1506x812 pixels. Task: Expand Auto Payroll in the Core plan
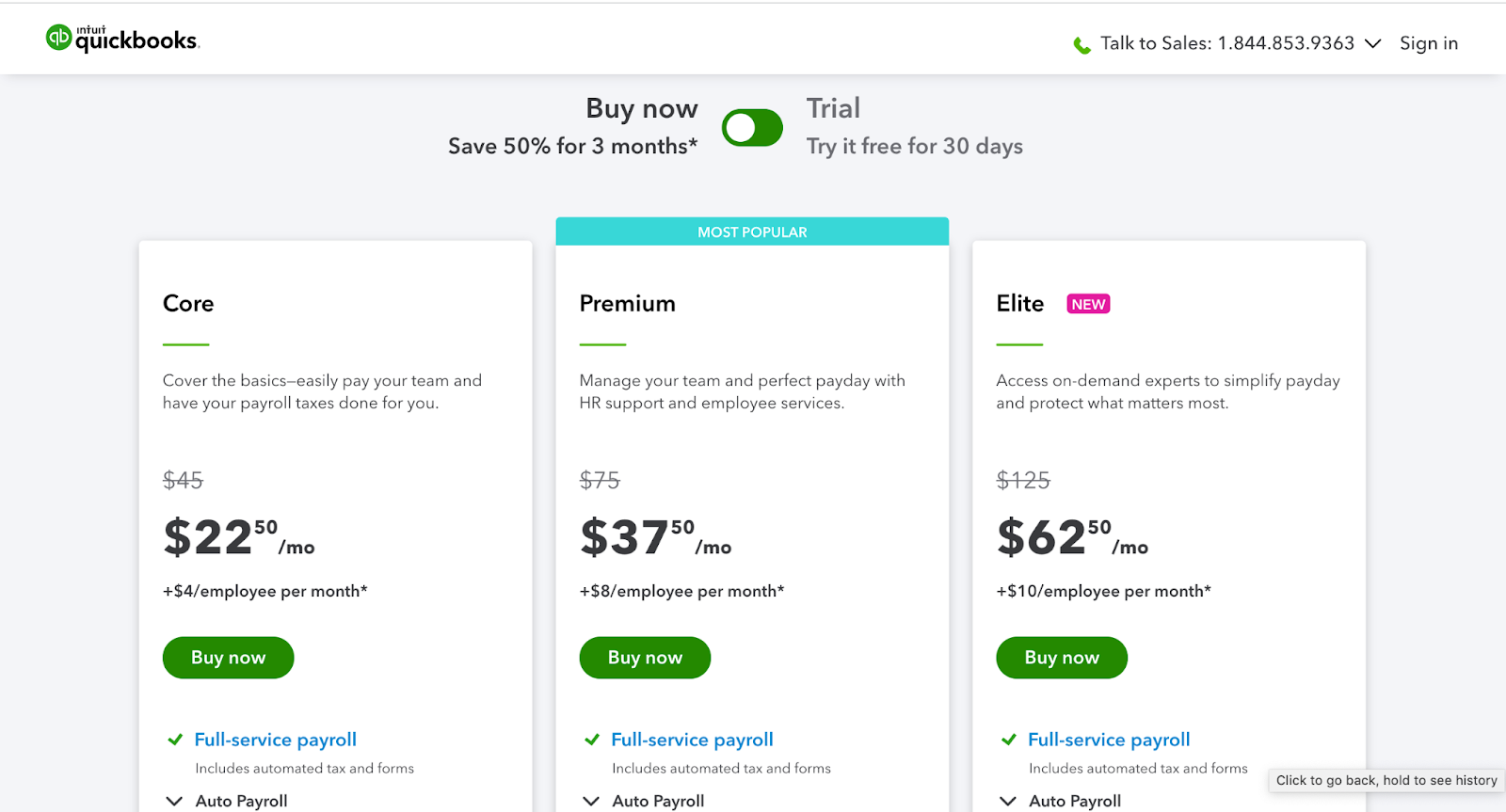[x=175, y=801]
